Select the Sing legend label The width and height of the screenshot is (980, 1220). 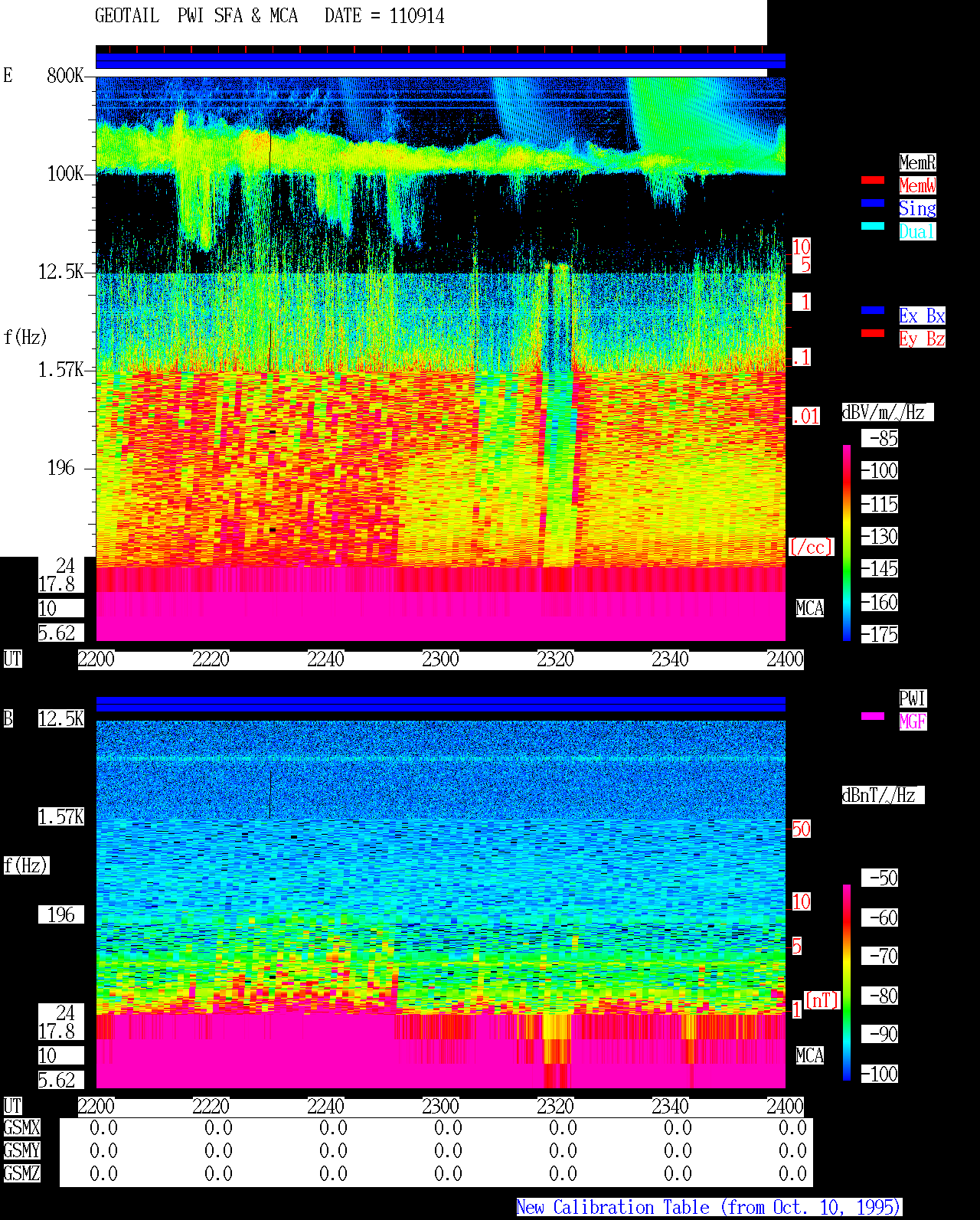click(917, 208)
